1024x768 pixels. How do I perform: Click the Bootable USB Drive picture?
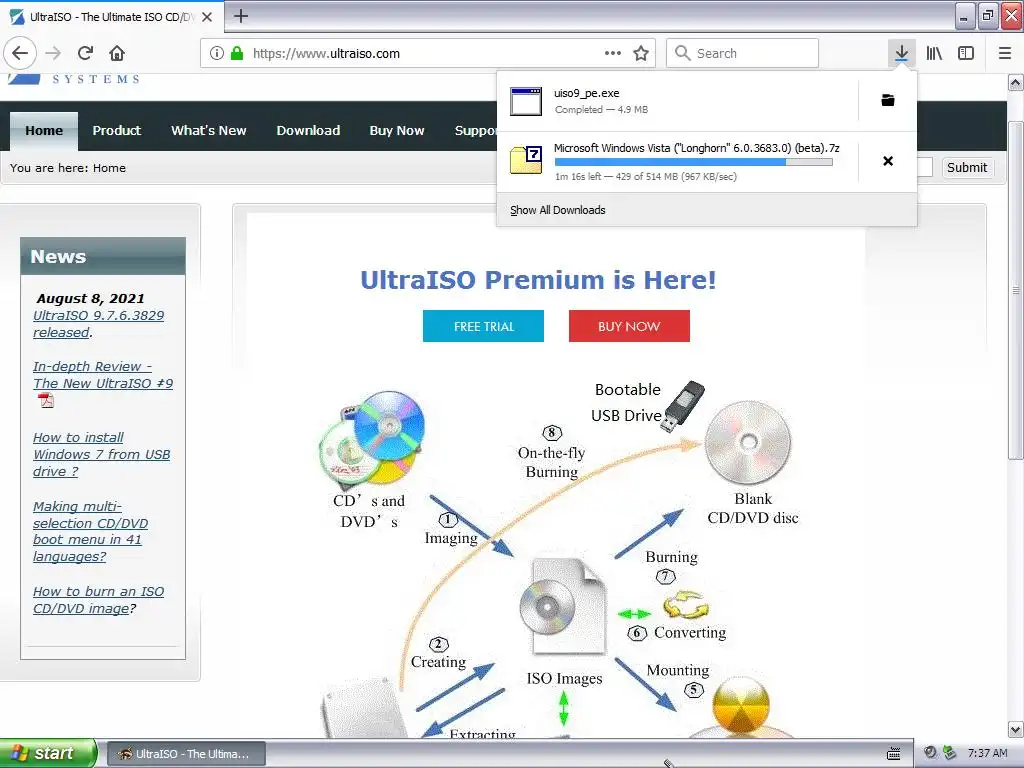683,406
